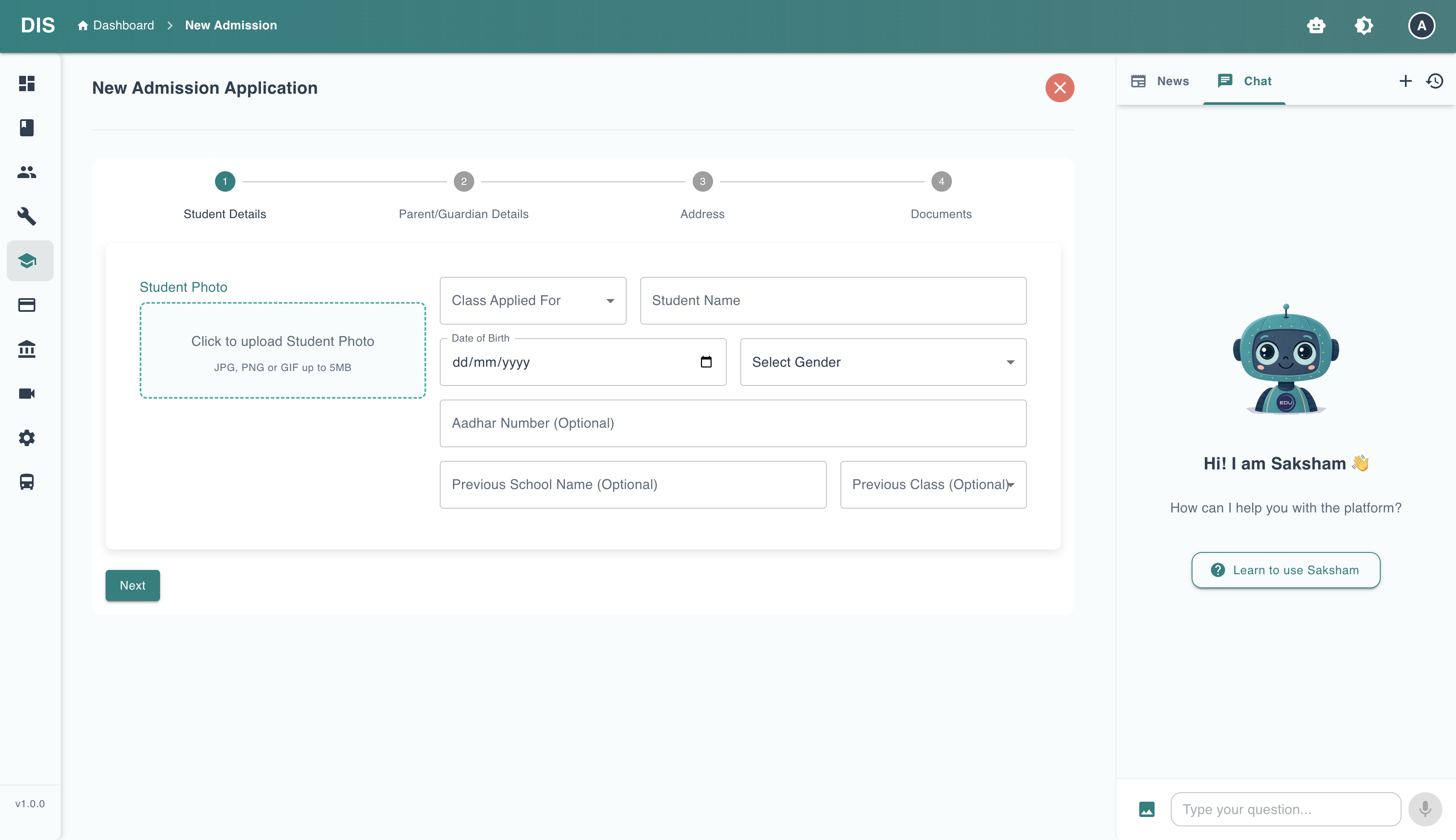The width and height of the screenshot is (1456, 840).
Task: Click the chat history clock icon
Action: click(x=1435, y=81)
